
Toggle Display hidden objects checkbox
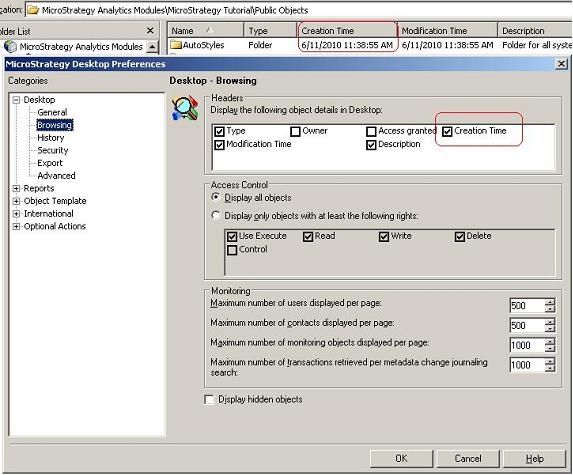[209, 400]
